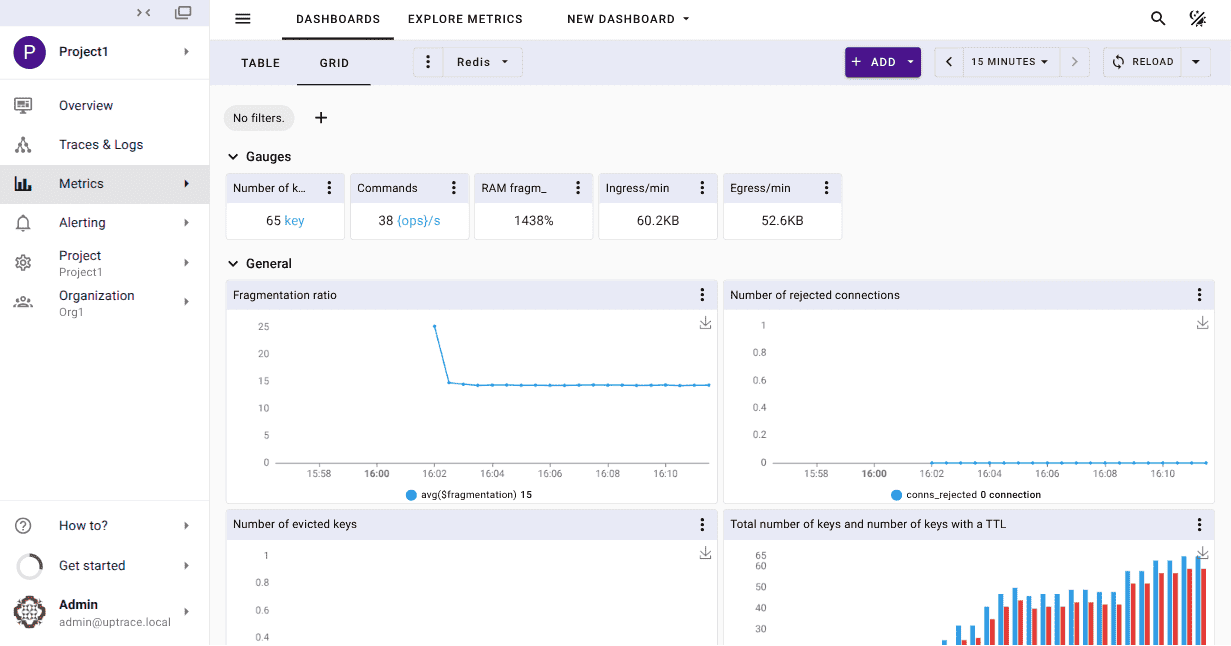Open the RAM fragmentation gauge kebab menu
This screenshot has width=1231, height=646.
[x=577, y=188]
